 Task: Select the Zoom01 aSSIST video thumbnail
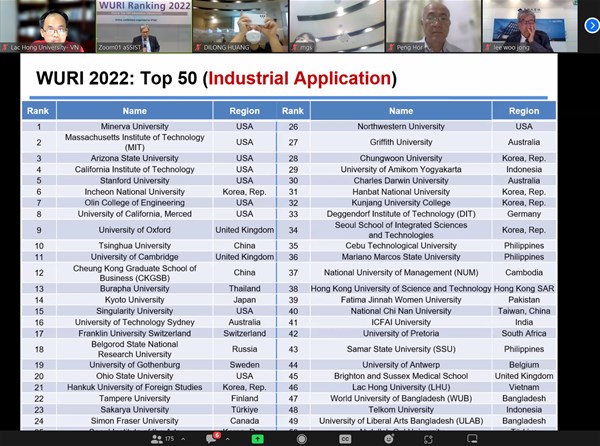[x=143, y=25]
